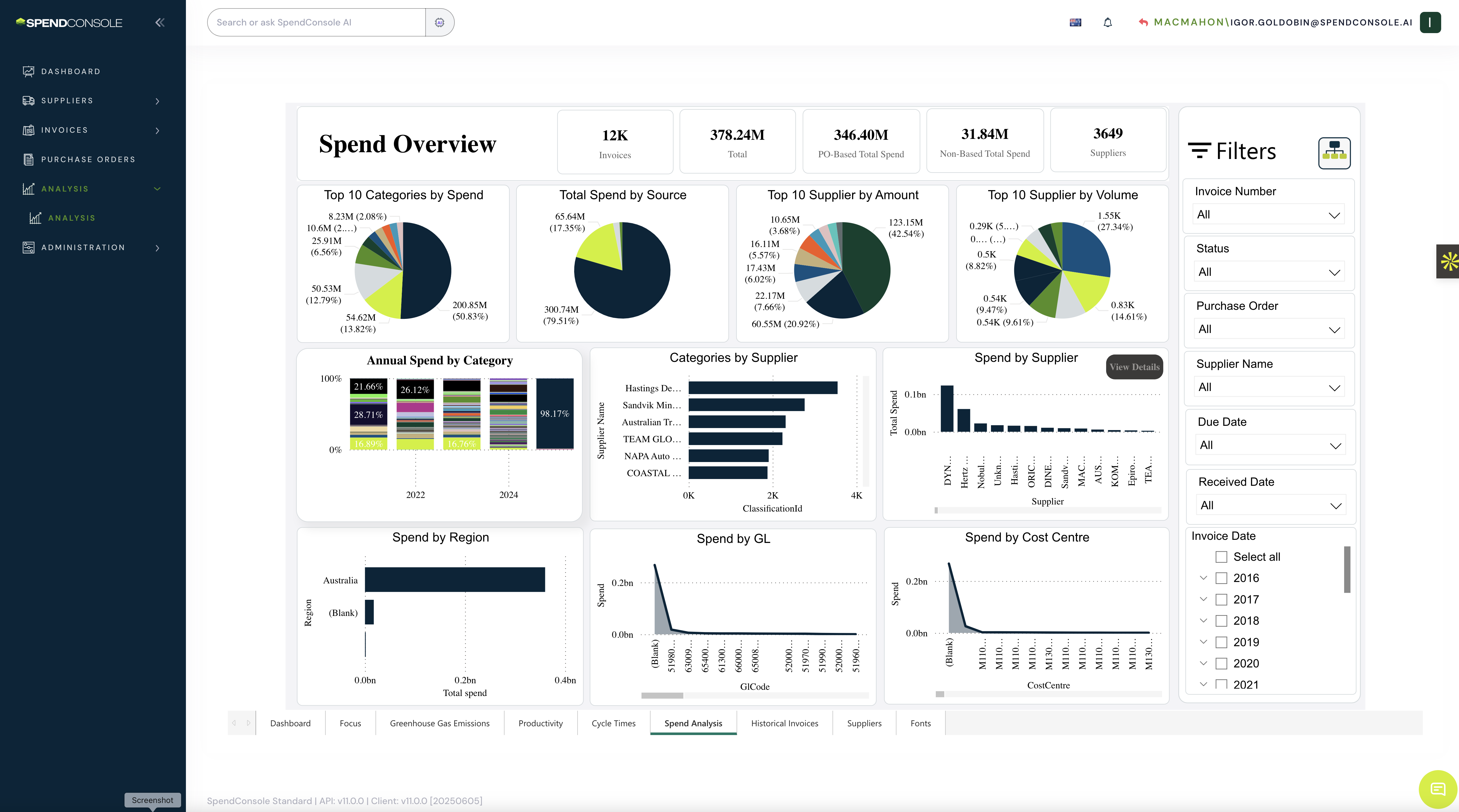Check the Select all invoice date box

(1221, 557)
